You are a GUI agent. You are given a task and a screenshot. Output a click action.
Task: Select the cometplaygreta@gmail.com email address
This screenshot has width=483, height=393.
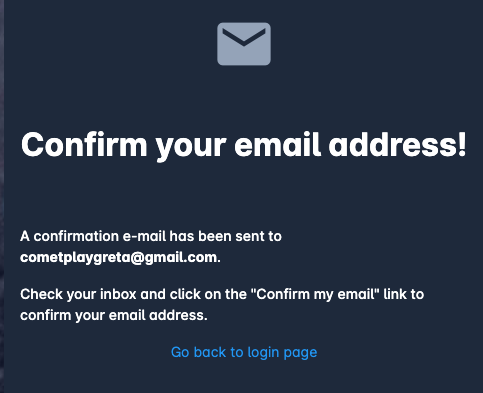pyautogui.click(x=119, y=258)
